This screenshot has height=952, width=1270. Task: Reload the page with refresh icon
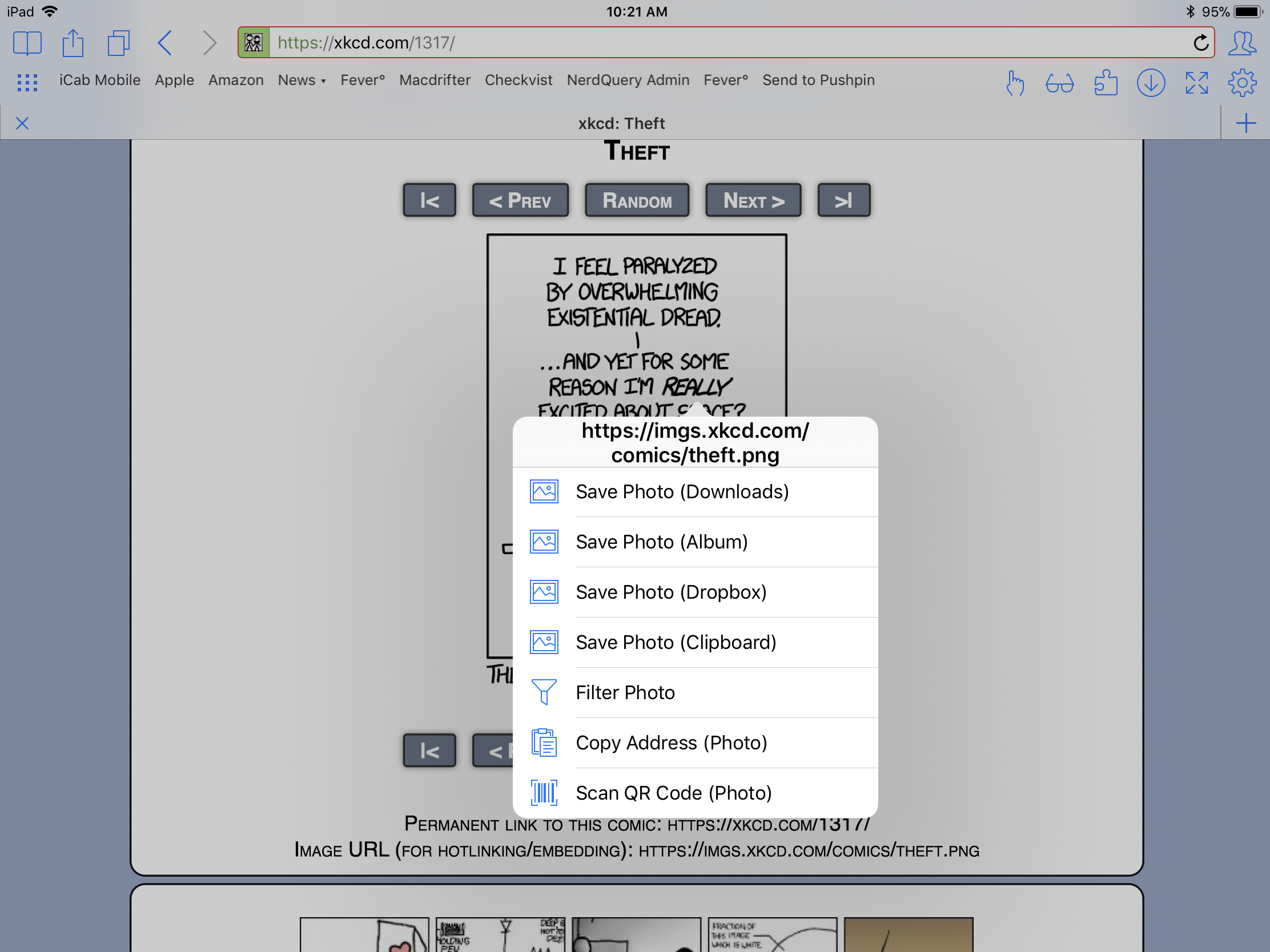1200,42
